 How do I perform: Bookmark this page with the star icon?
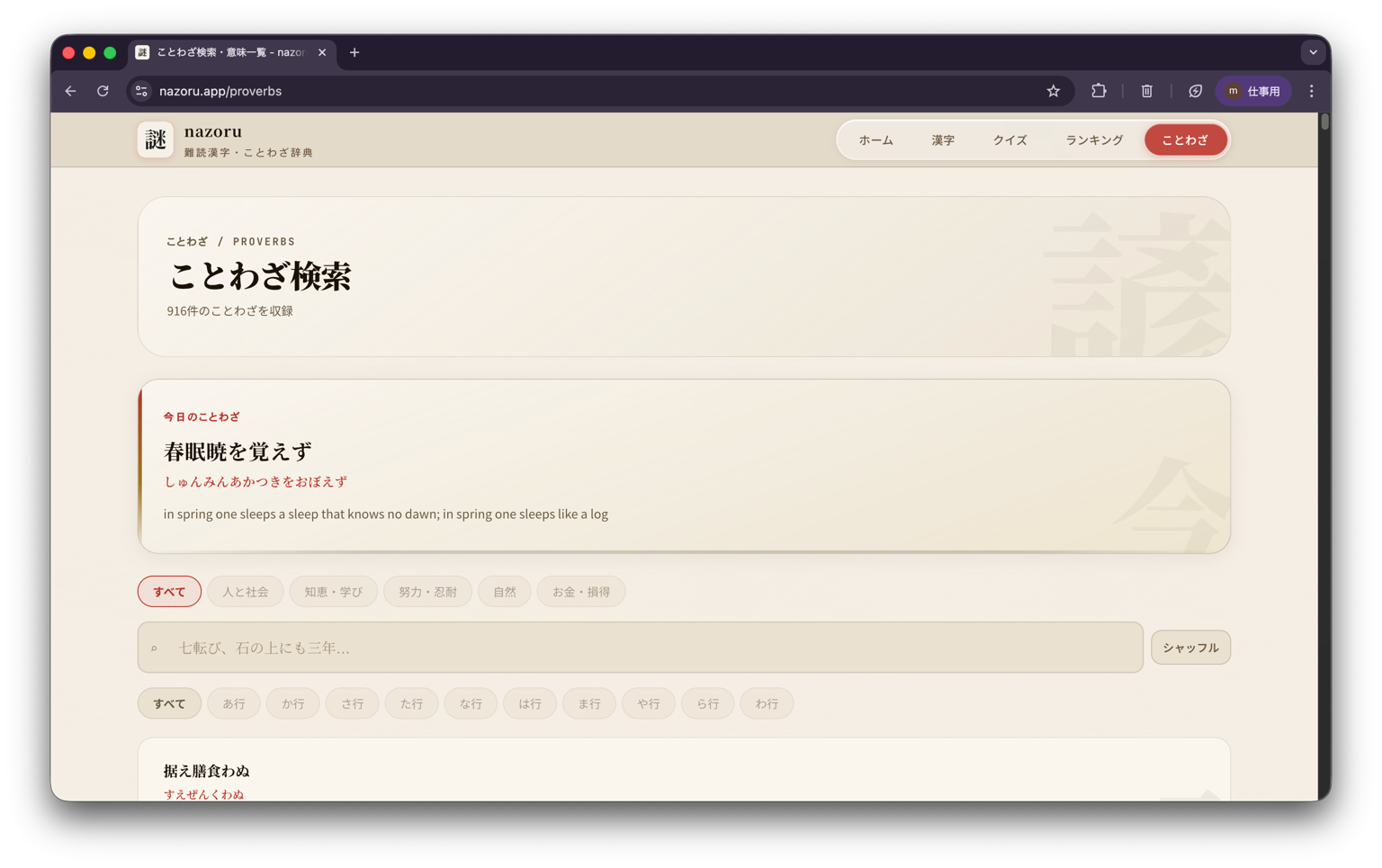[x=1053, y=91]
